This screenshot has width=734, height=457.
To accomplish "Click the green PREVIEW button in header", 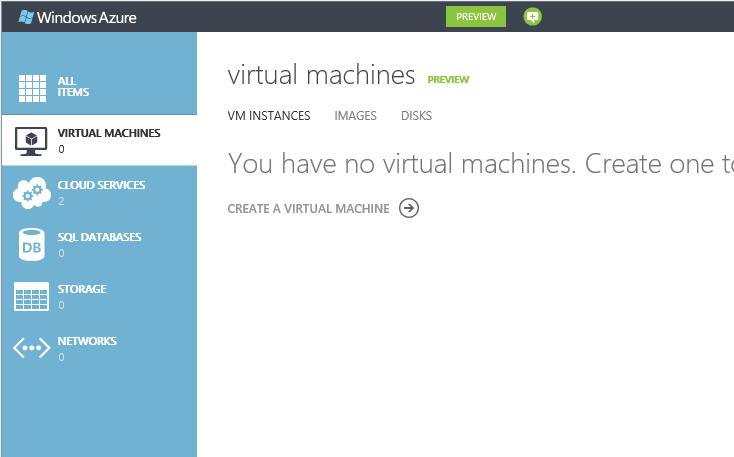I will click(476, 16).
